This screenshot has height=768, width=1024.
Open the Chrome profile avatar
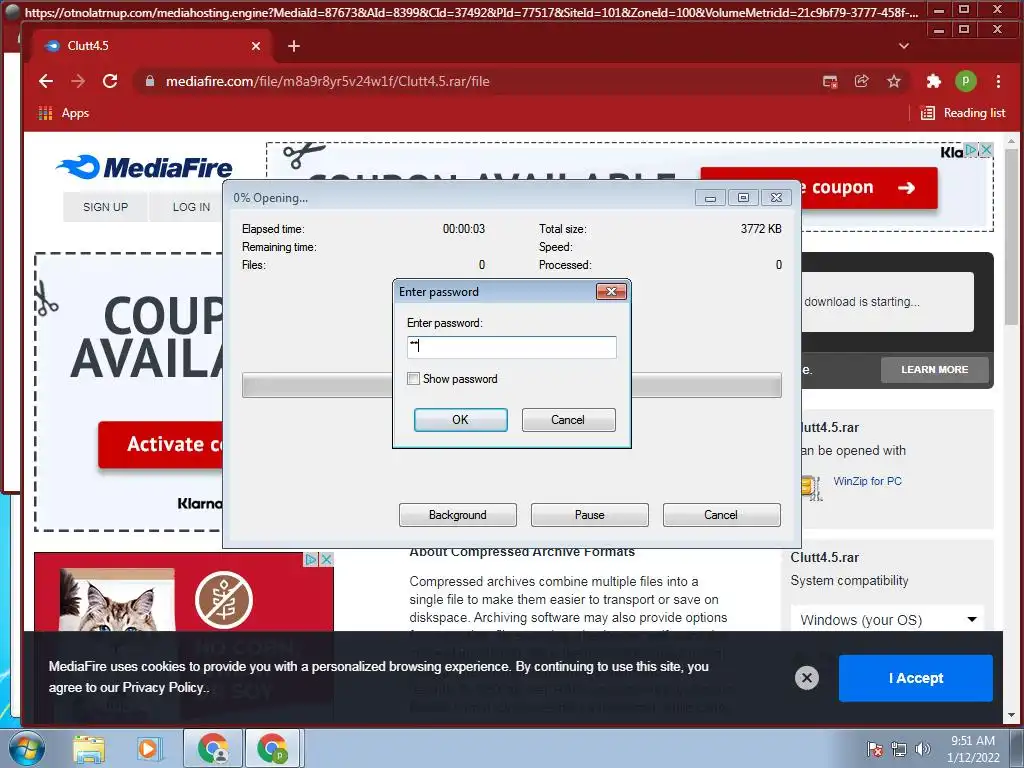(x=966, y=81)
